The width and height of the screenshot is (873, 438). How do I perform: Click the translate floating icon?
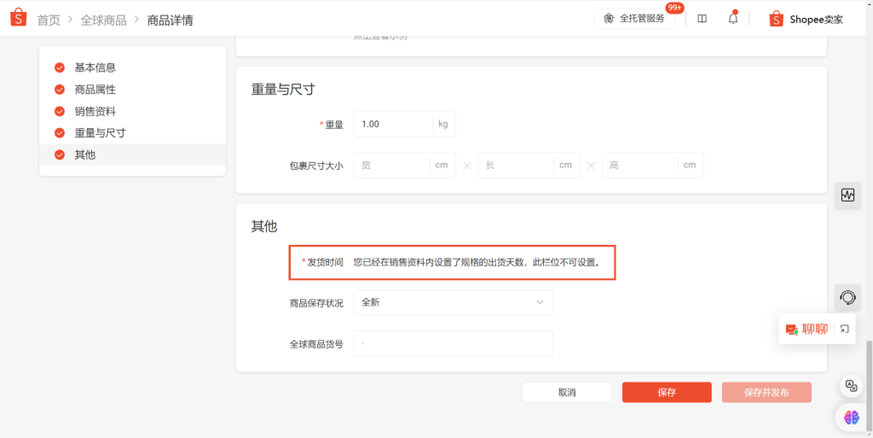[x=851, y=386]
